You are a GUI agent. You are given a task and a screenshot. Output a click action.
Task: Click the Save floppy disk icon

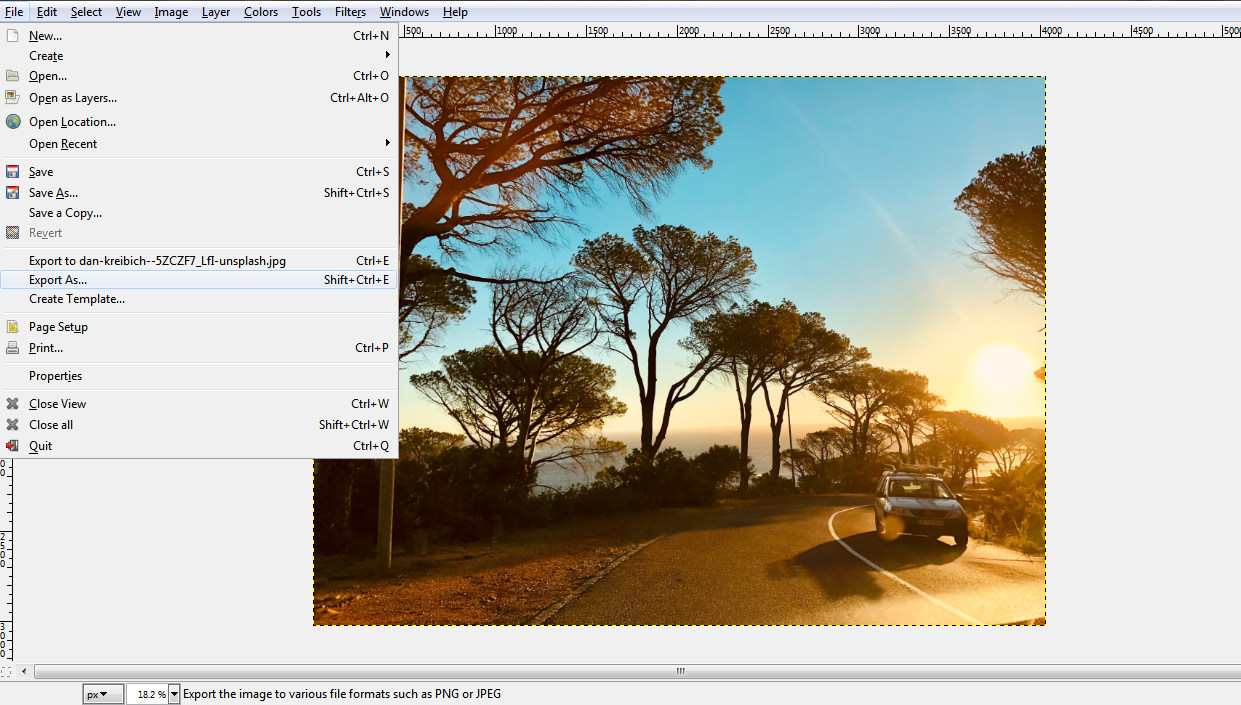coord(11,171)
